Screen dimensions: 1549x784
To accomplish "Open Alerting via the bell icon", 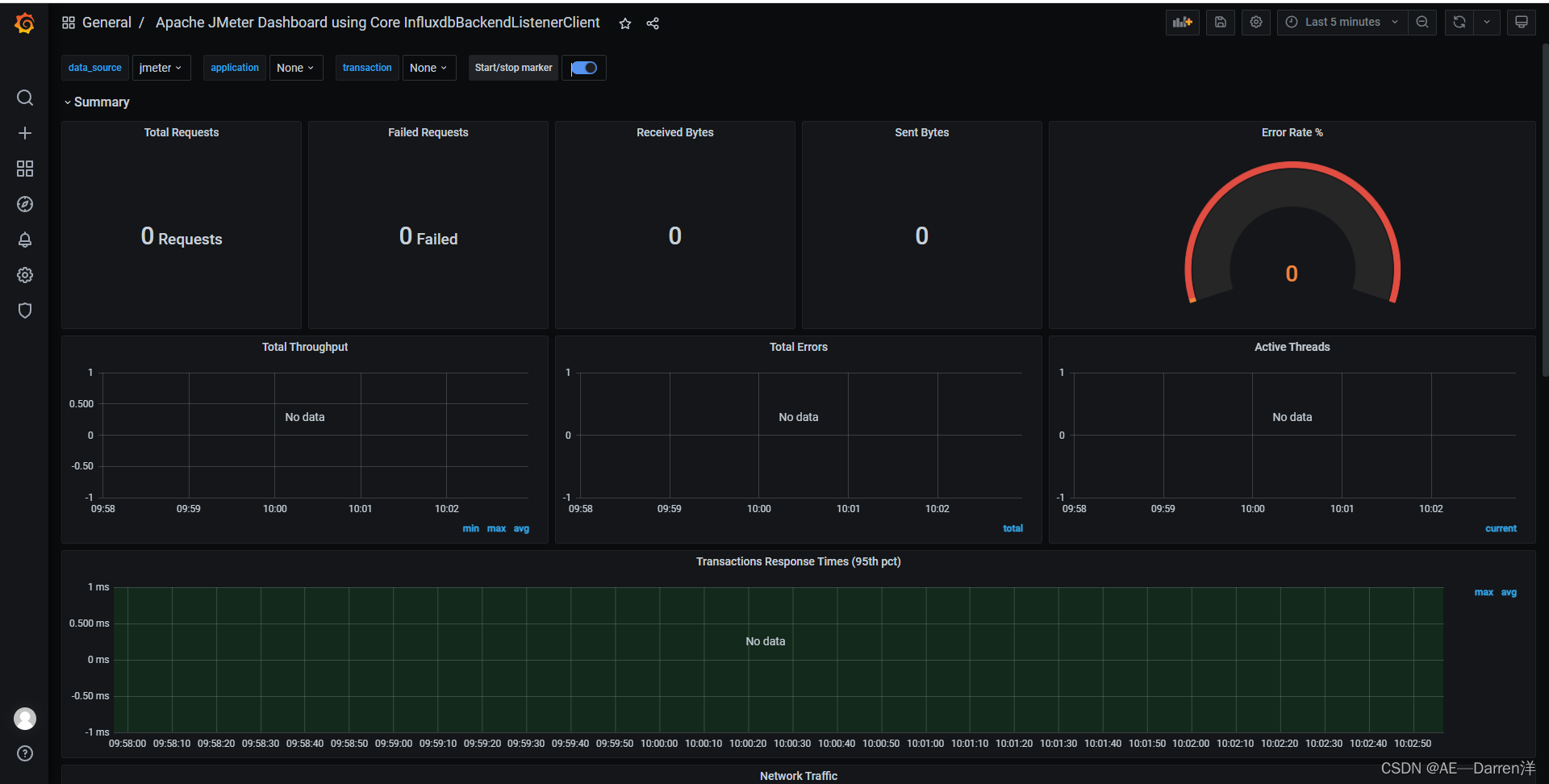I will (25, 240).
